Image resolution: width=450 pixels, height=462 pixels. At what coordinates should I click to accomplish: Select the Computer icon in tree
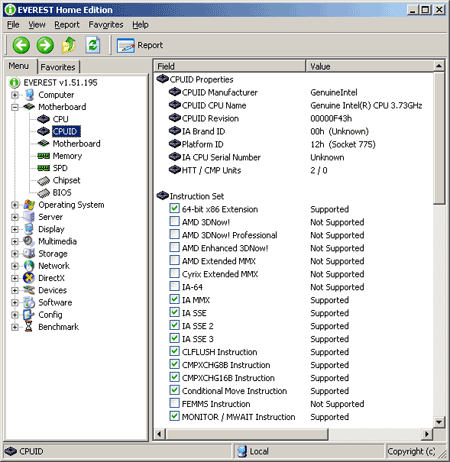point(29,95)
